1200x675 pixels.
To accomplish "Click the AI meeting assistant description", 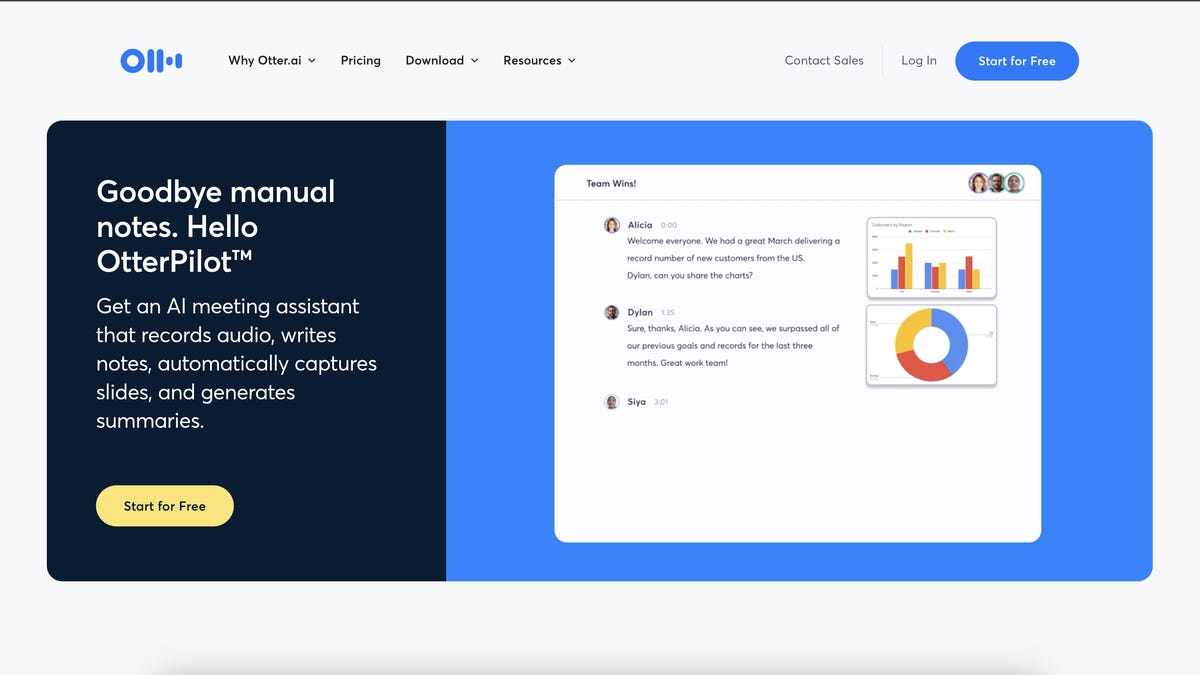I will point(237,363).
